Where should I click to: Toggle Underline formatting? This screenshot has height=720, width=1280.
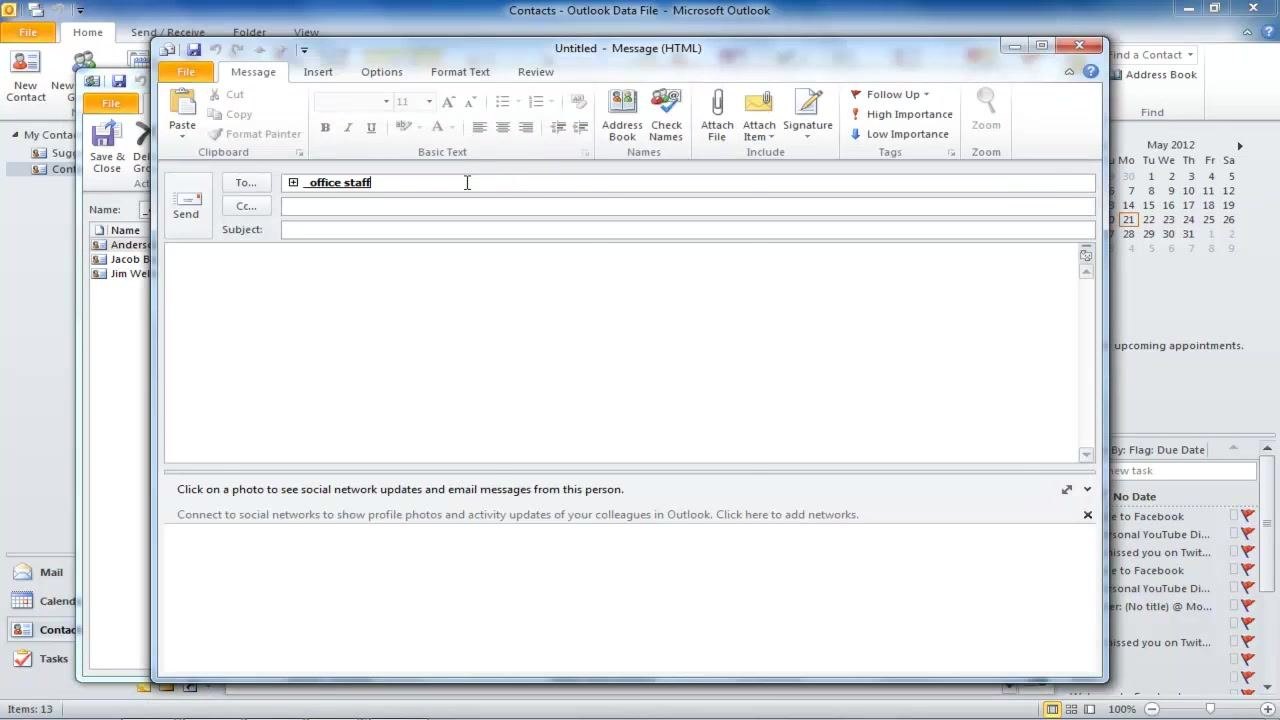(371, 127)
